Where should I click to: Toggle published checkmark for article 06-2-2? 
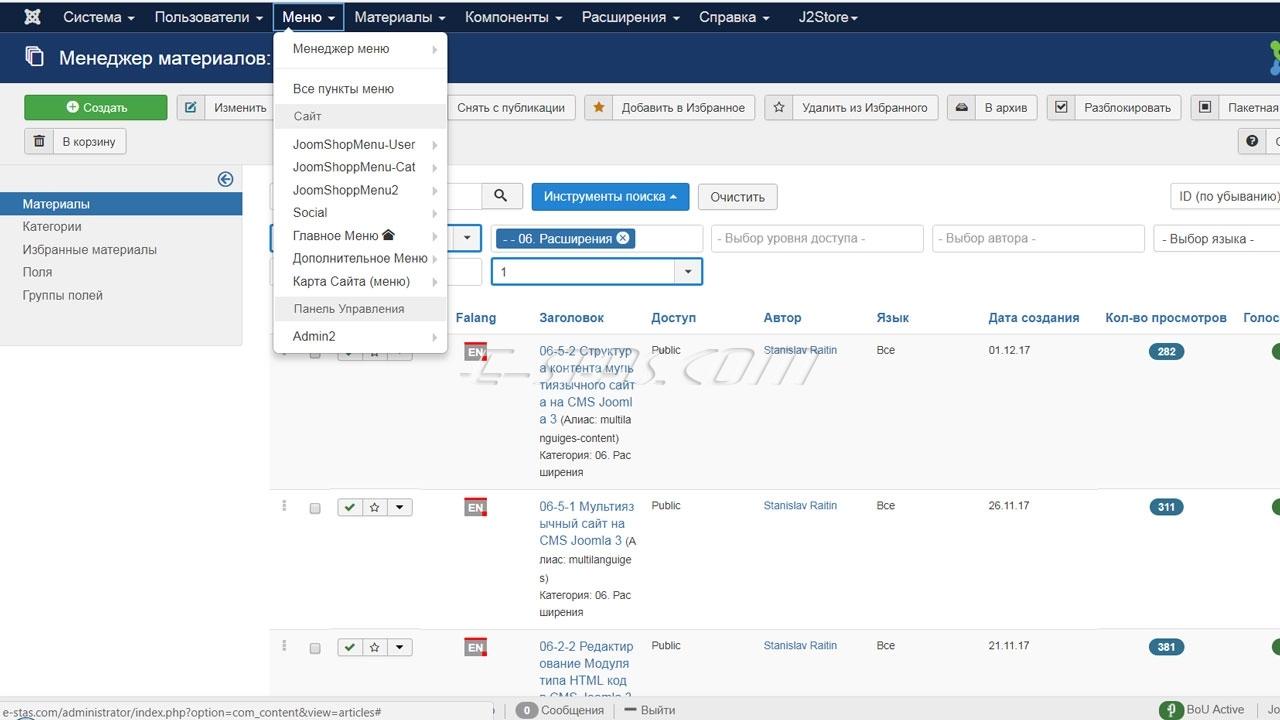click(x=349, y=647)
